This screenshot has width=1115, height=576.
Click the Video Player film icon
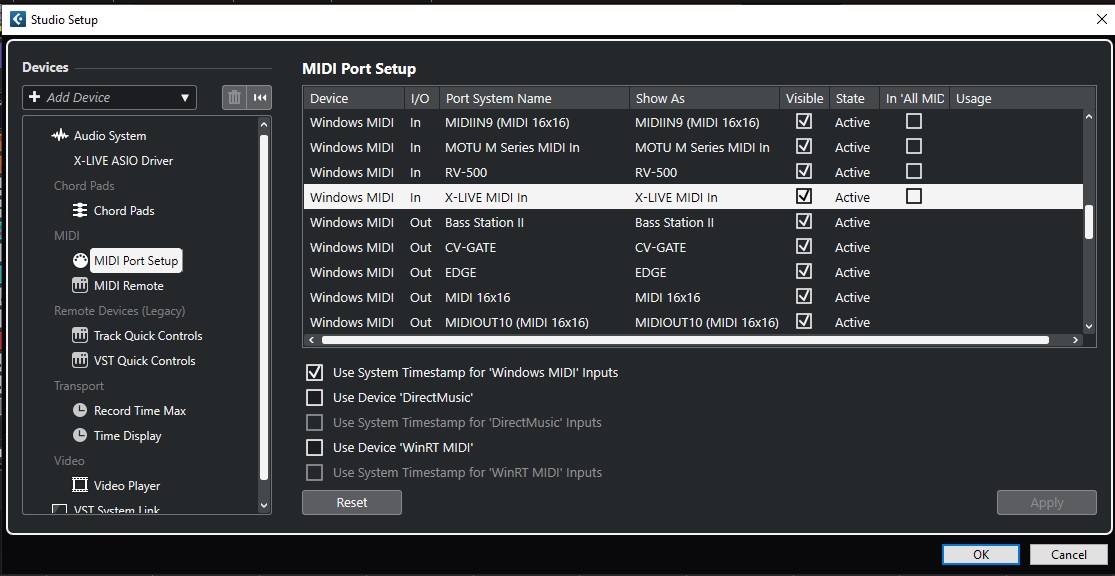[x=80, y=485]
